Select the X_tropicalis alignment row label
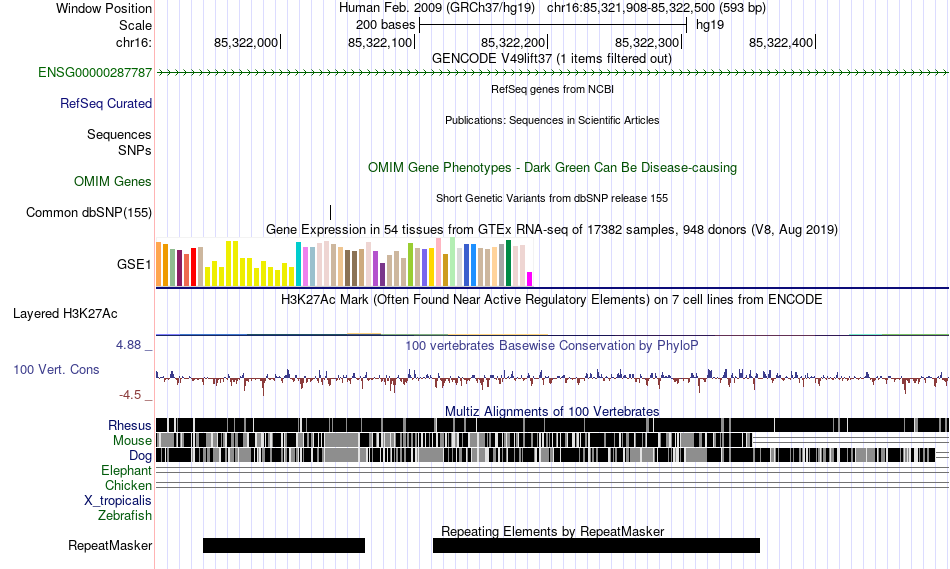 click(117, 501)
